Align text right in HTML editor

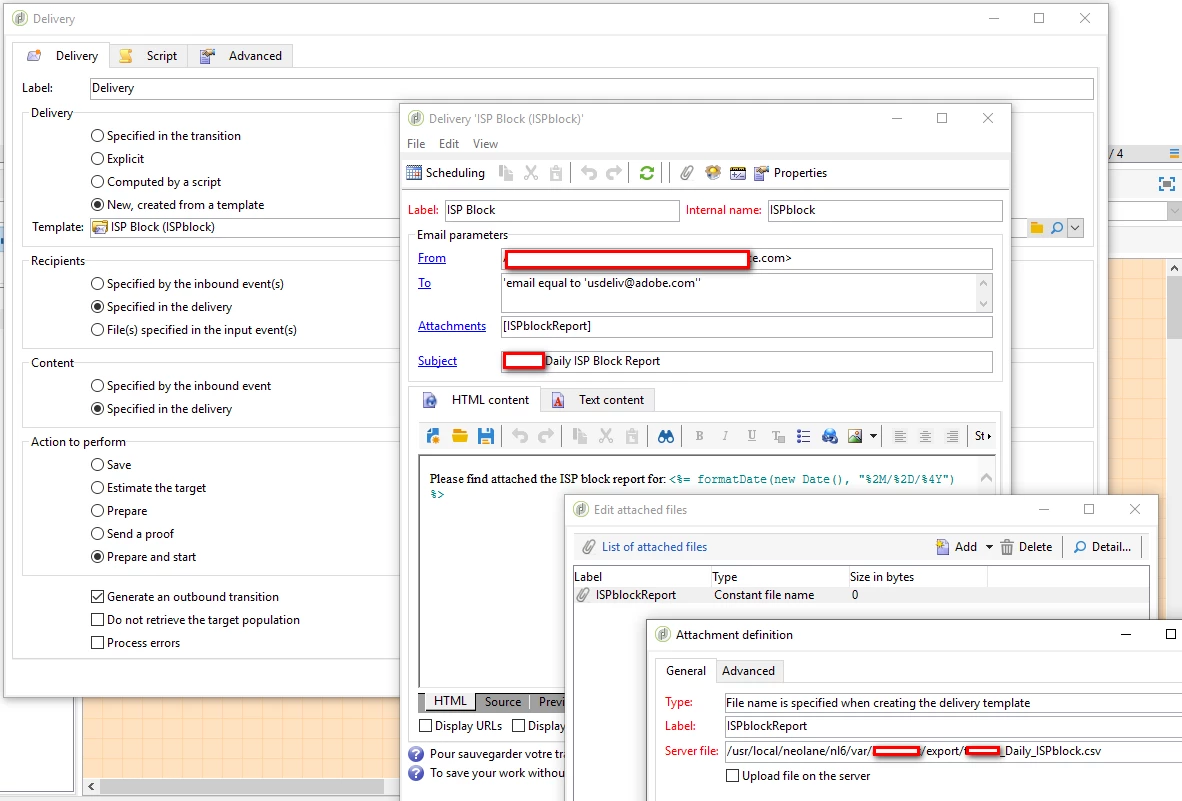[x=952, y=436]
